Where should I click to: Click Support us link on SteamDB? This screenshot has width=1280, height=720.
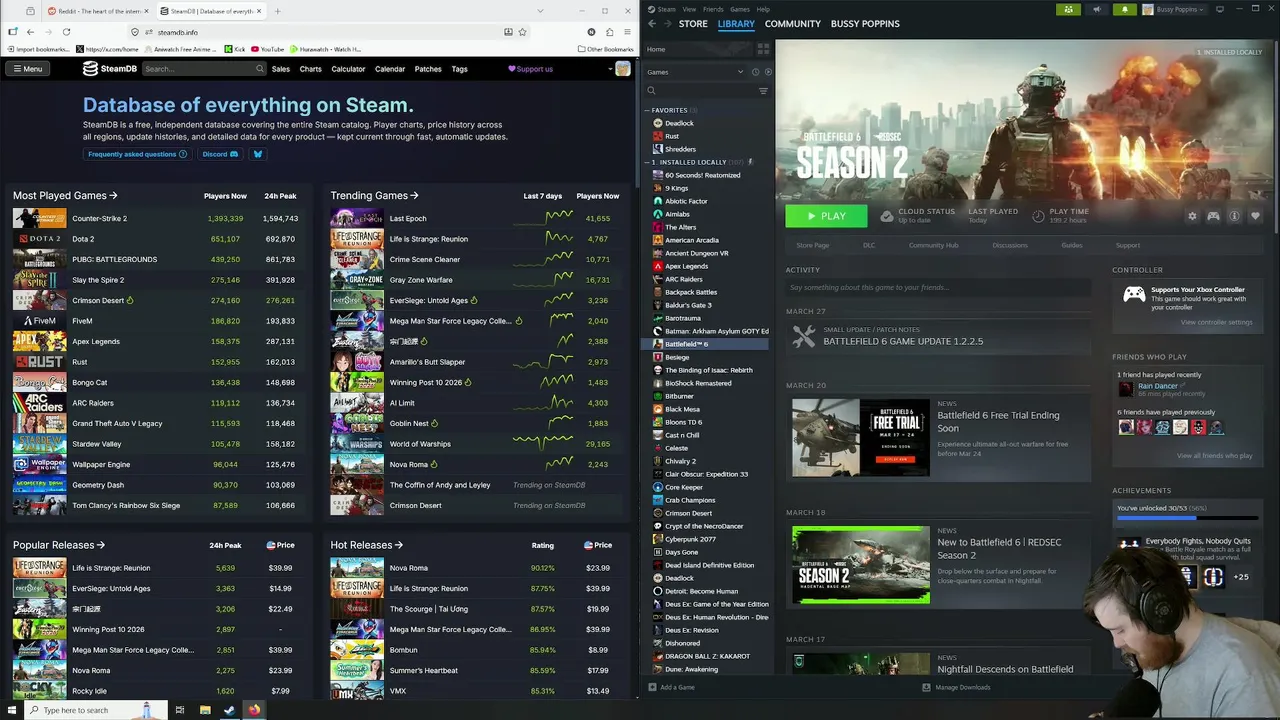[x=530, y=69]
